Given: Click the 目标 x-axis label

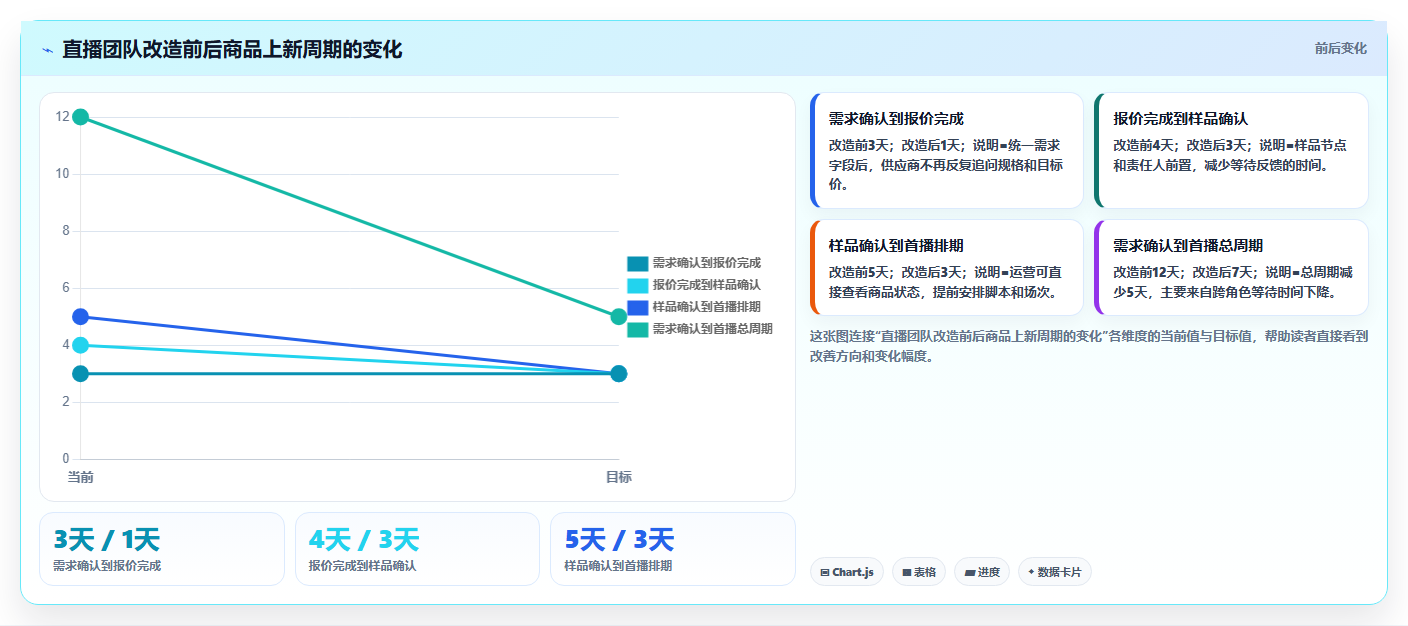Looking at the screenshot, I should click(618, 477).
